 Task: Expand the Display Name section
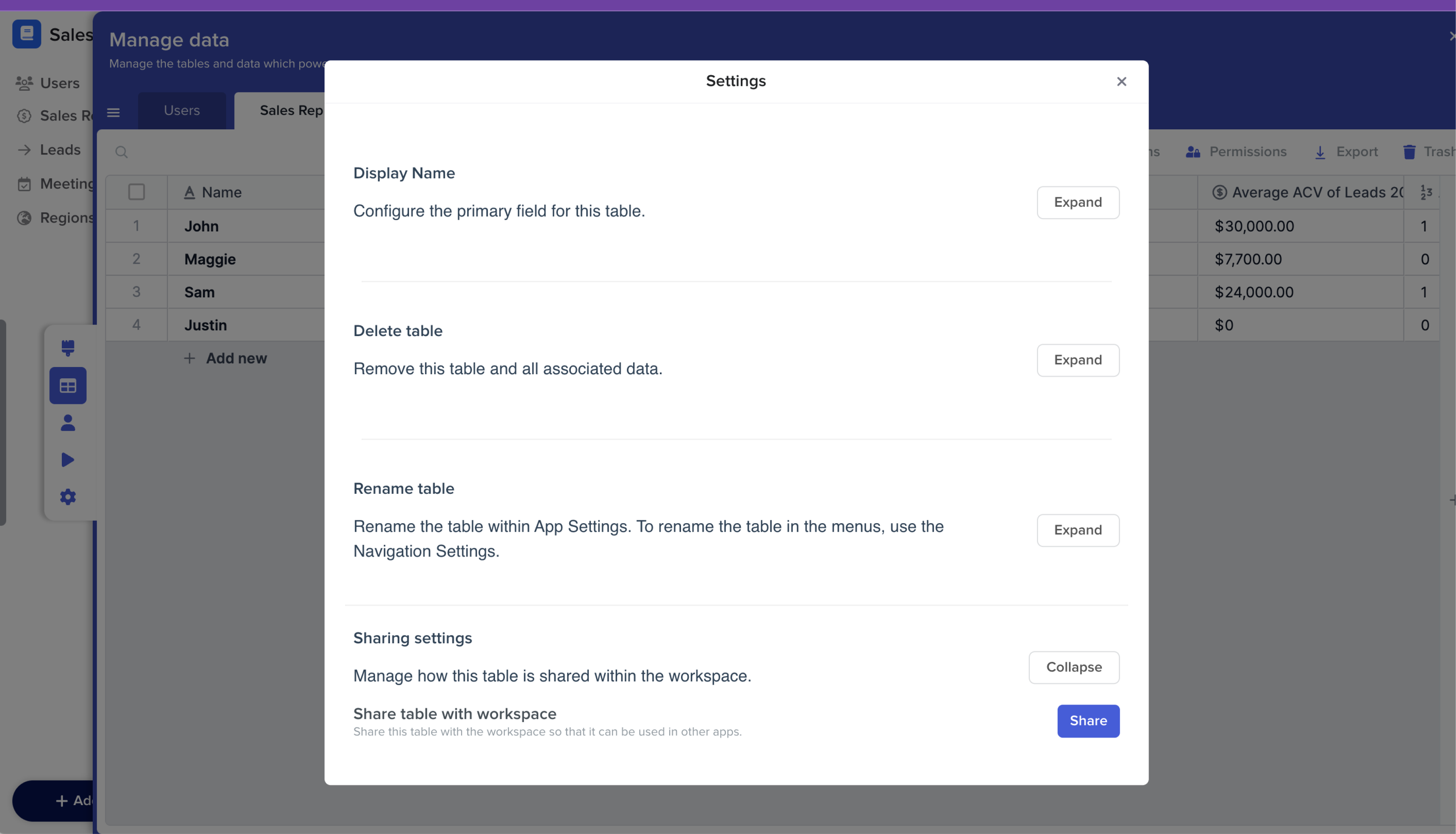(1078, 202)
